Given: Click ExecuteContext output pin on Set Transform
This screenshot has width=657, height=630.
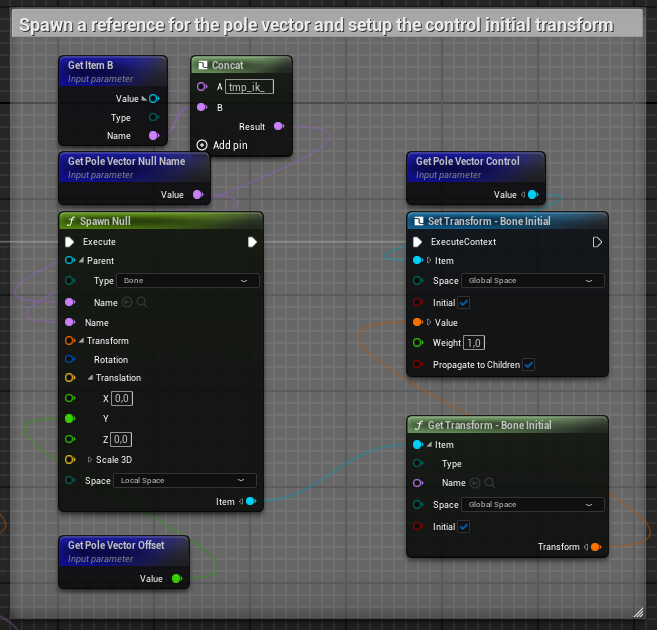Looking at the screenshot, I should [x=597, y=242].
